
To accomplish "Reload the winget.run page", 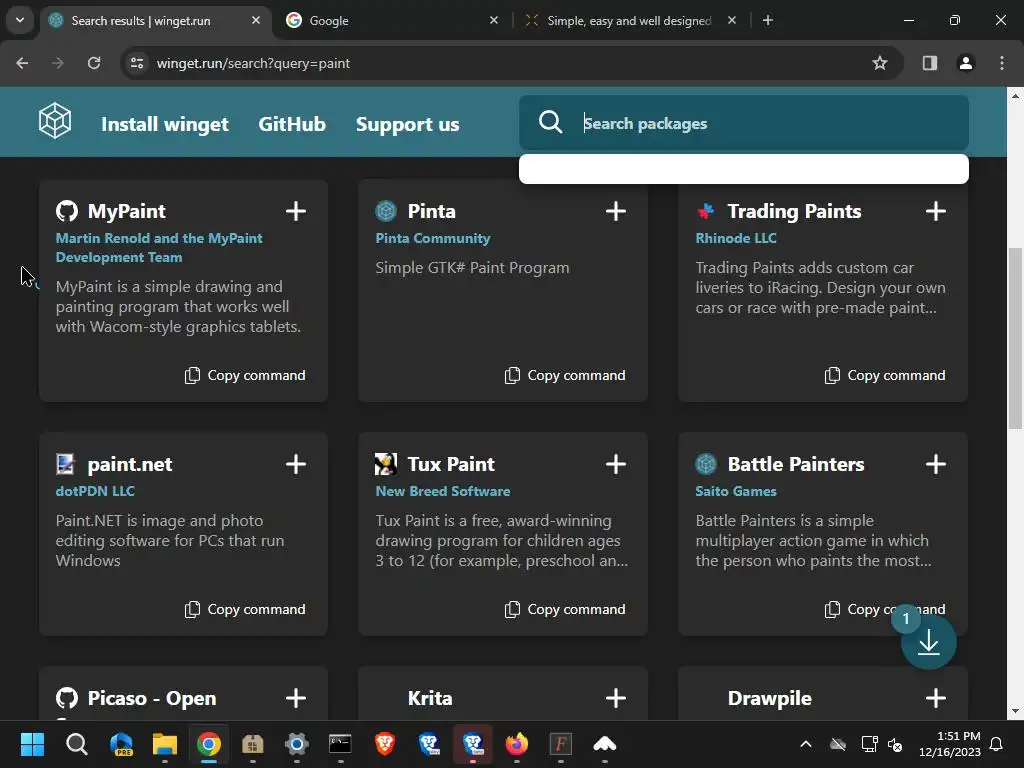I will [x=94, y=63].
